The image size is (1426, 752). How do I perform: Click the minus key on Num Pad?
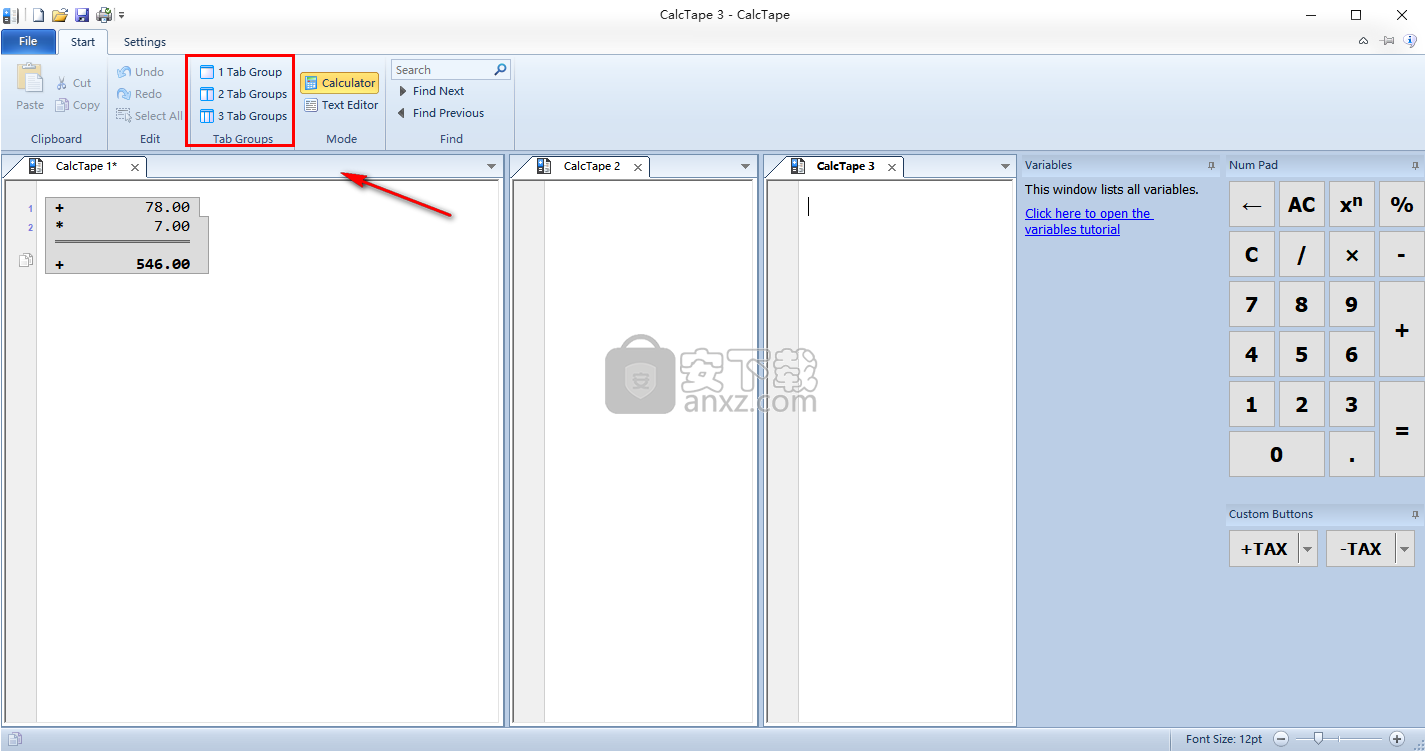pos(1401,255)
